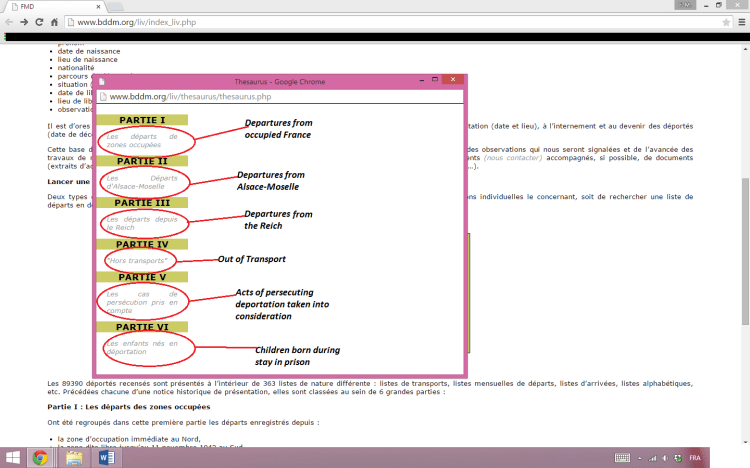Click the page icon in main address bar

click(71, 22)
